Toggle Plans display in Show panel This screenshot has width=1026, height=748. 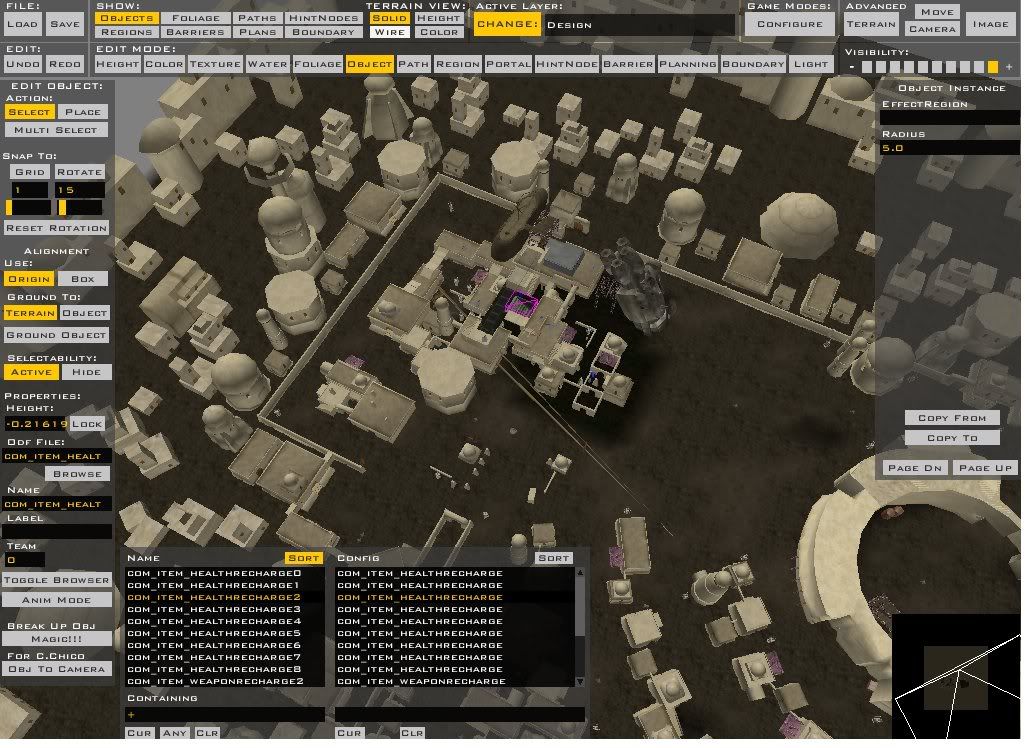pyautogui.click(x=257, y=31)
